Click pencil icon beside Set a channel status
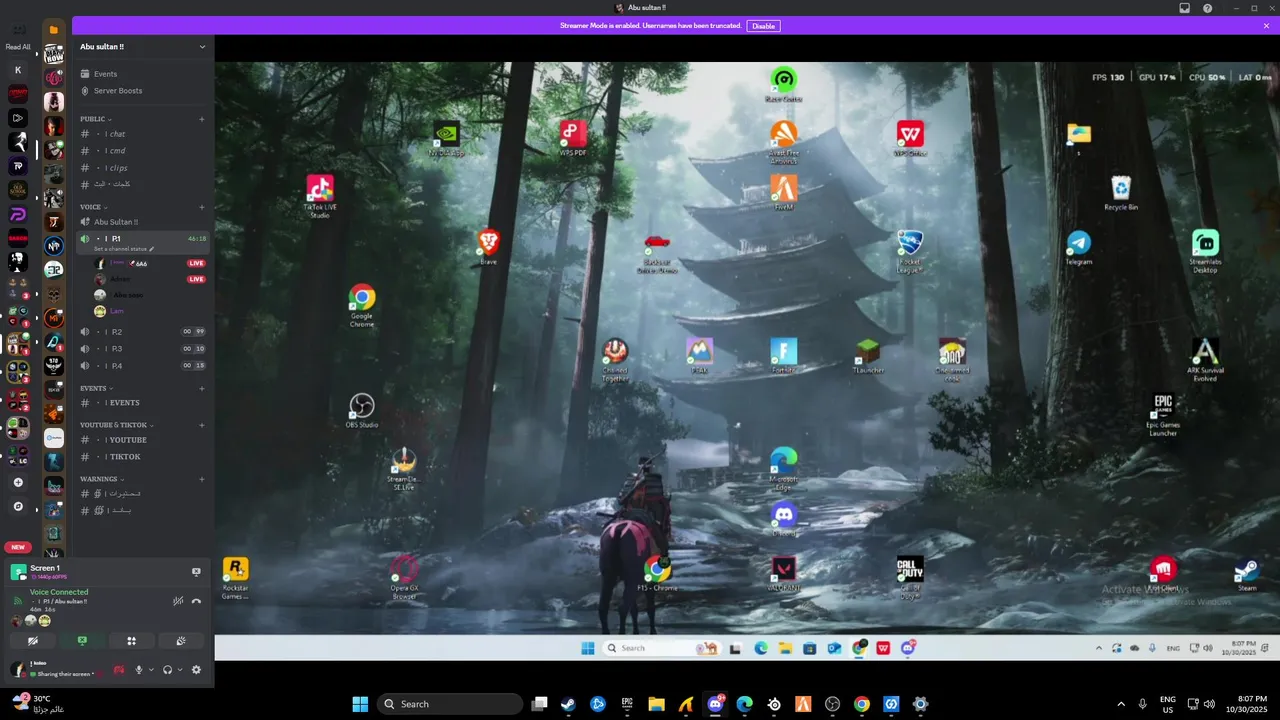Screen dimensions: 1280x720 tap(152, 249)
